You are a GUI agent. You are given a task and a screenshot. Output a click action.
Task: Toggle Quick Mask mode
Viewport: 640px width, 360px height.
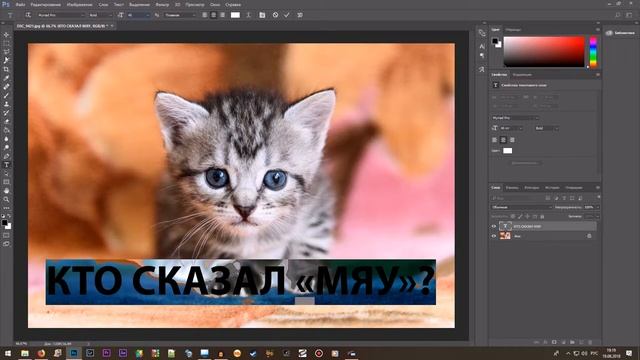(6, 235)
